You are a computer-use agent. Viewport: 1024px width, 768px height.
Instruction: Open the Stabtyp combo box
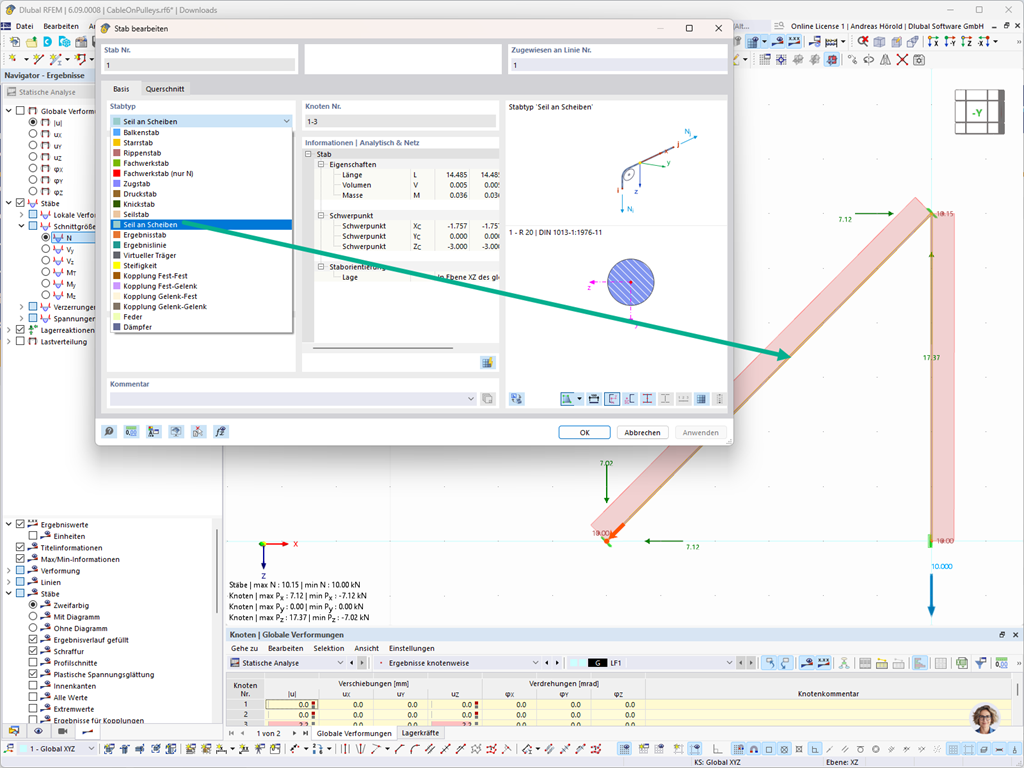pos(201,121)
